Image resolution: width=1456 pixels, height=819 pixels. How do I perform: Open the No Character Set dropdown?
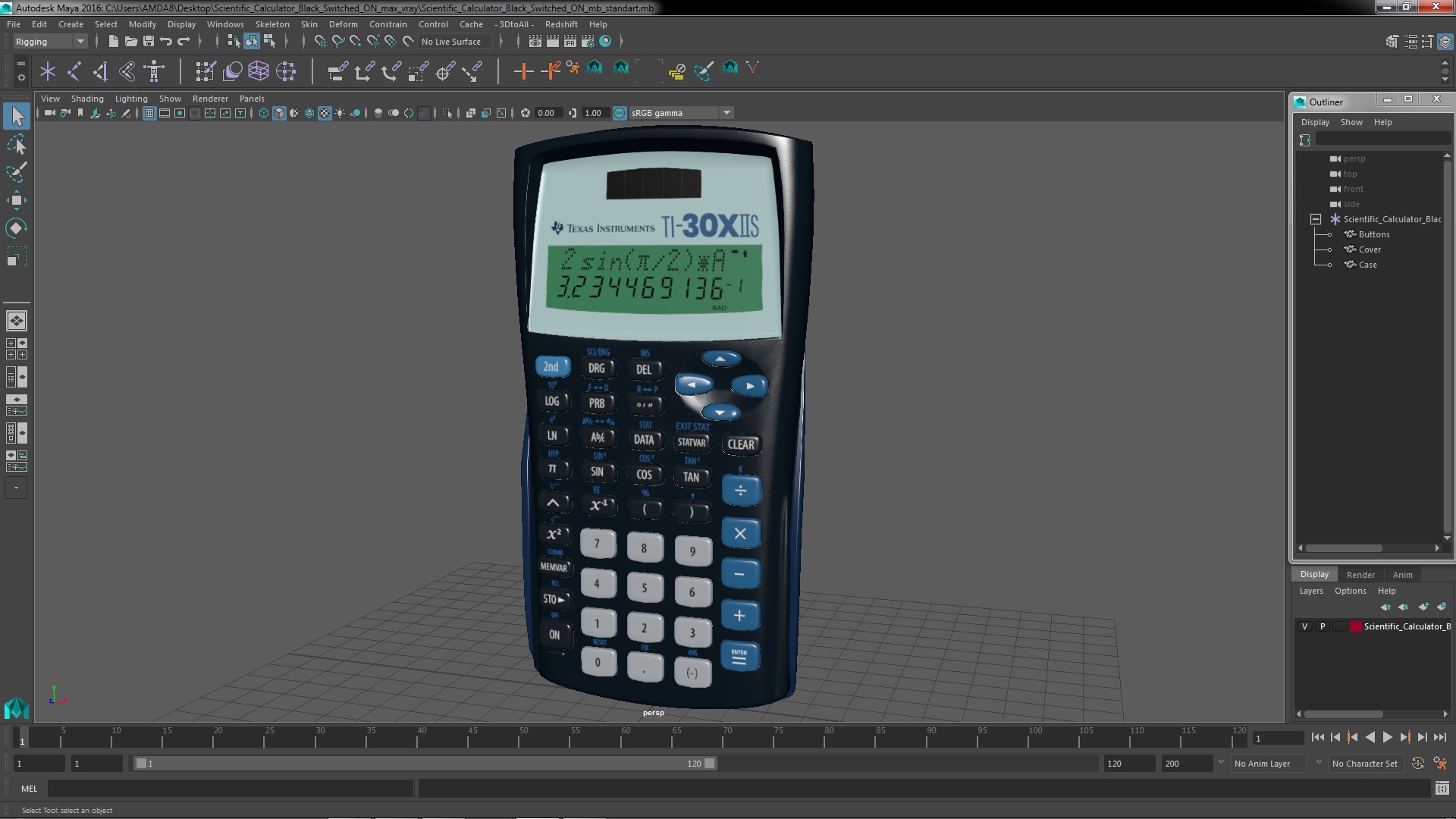point(1367,764)
